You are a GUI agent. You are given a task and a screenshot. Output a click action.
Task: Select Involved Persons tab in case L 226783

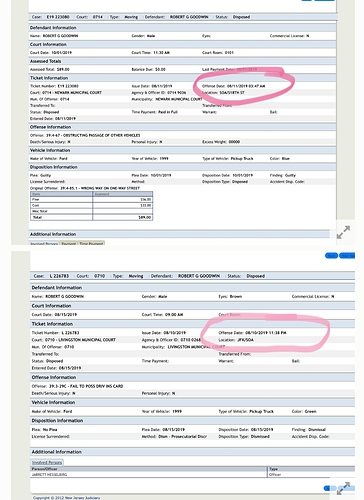(x=47, y=462)
